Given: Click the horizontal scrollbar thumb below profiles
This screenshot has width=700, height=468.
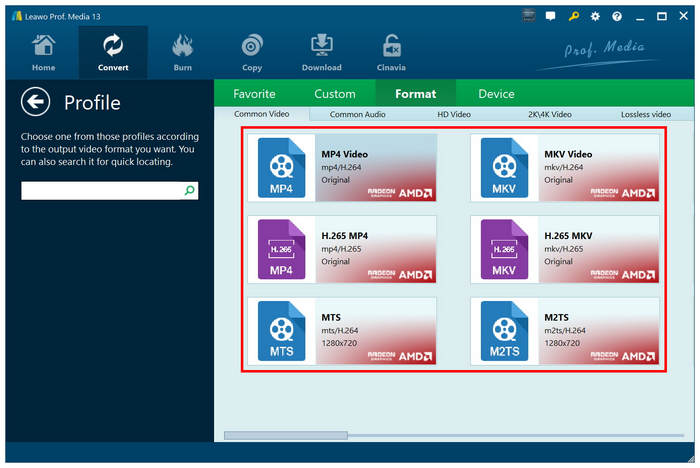Looking at the screenshot, I should pyautogui.click(x=286, y=435).
